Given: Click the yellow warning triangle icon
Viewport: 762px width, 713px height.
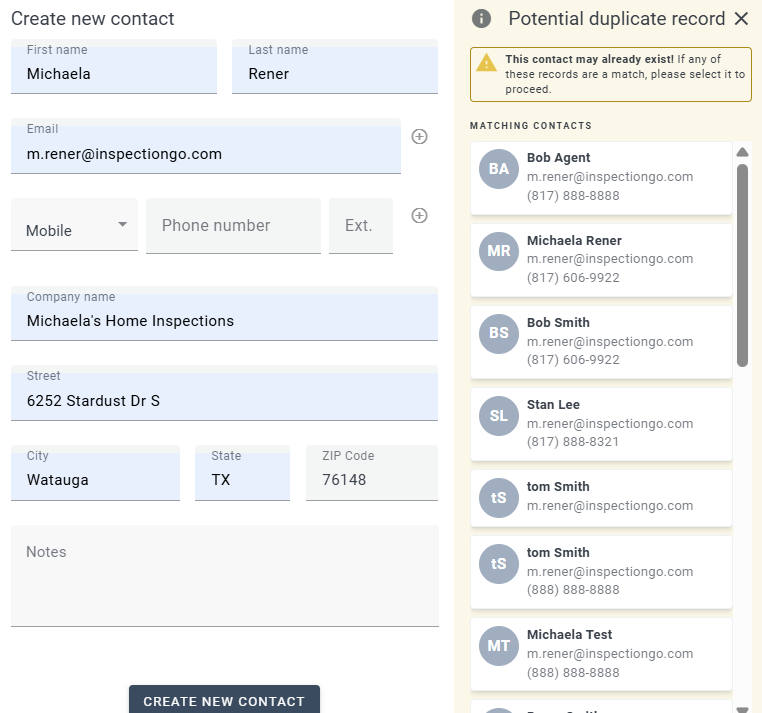Looking at the screenshot, I should pos(486,62).
